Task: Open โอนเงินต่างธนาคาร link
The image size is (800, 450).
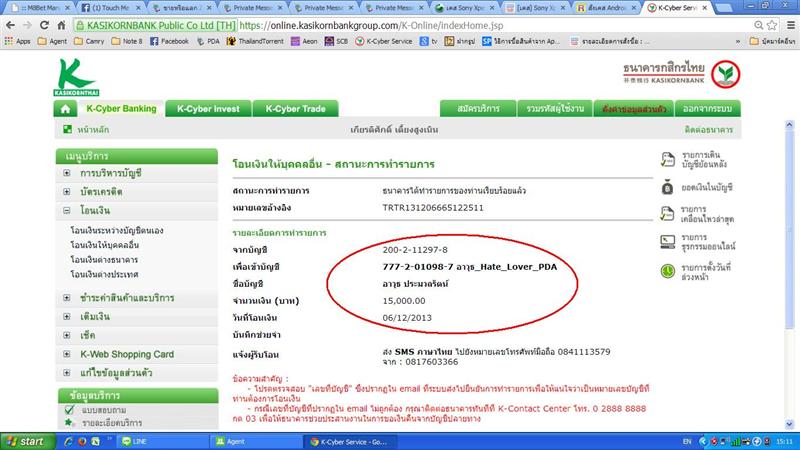Action: pos(104,260)
